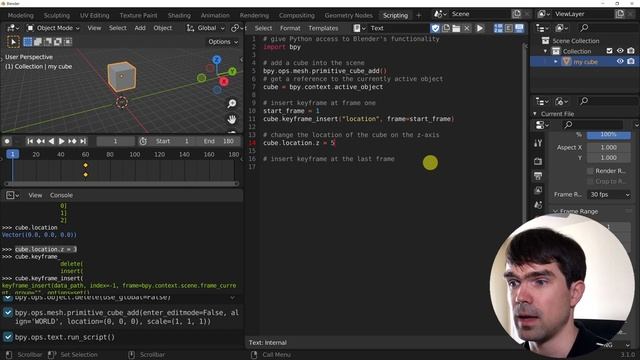Click the green Y axis on gizmo

point(232,71)
